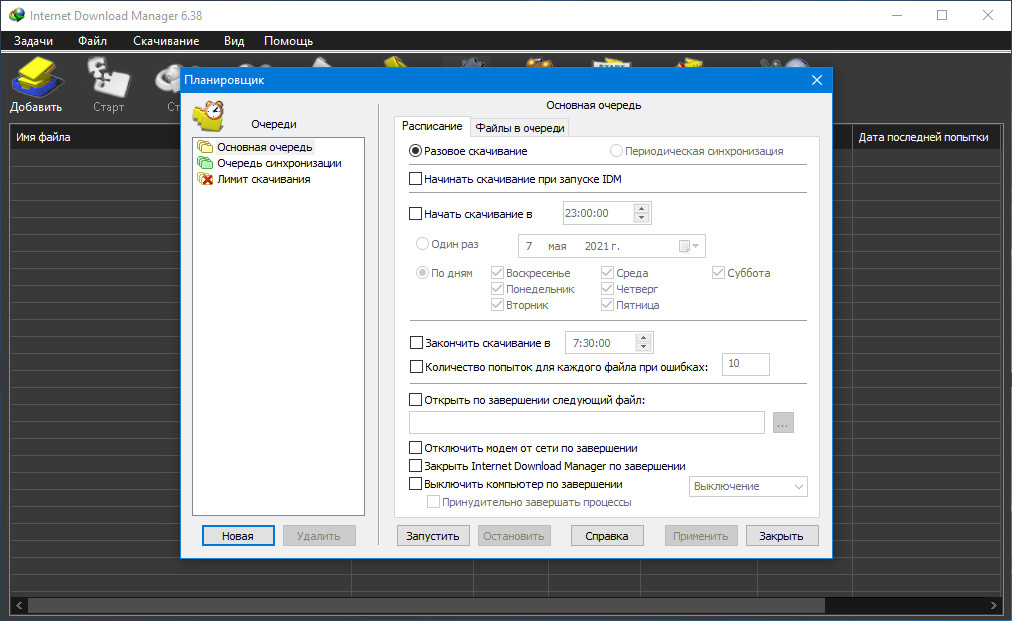1012x621 pixels.
Task: Tick Отключить модем от сети по завершении
Action: (416, 447)
